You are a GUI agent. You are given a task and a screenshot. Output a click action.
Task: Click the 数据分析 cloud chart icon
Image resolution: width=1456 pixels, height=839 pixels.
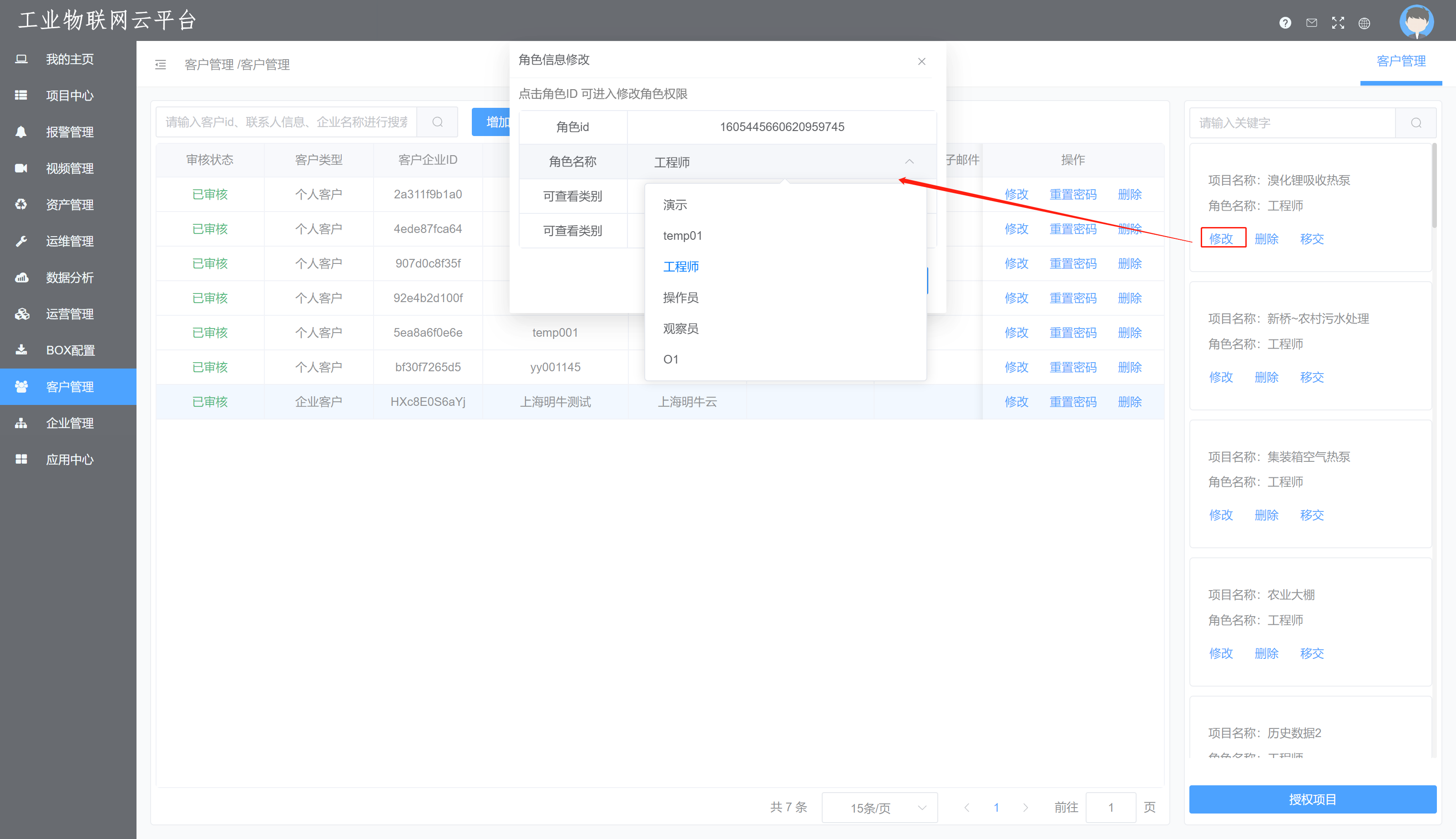[x=21, y=277]
